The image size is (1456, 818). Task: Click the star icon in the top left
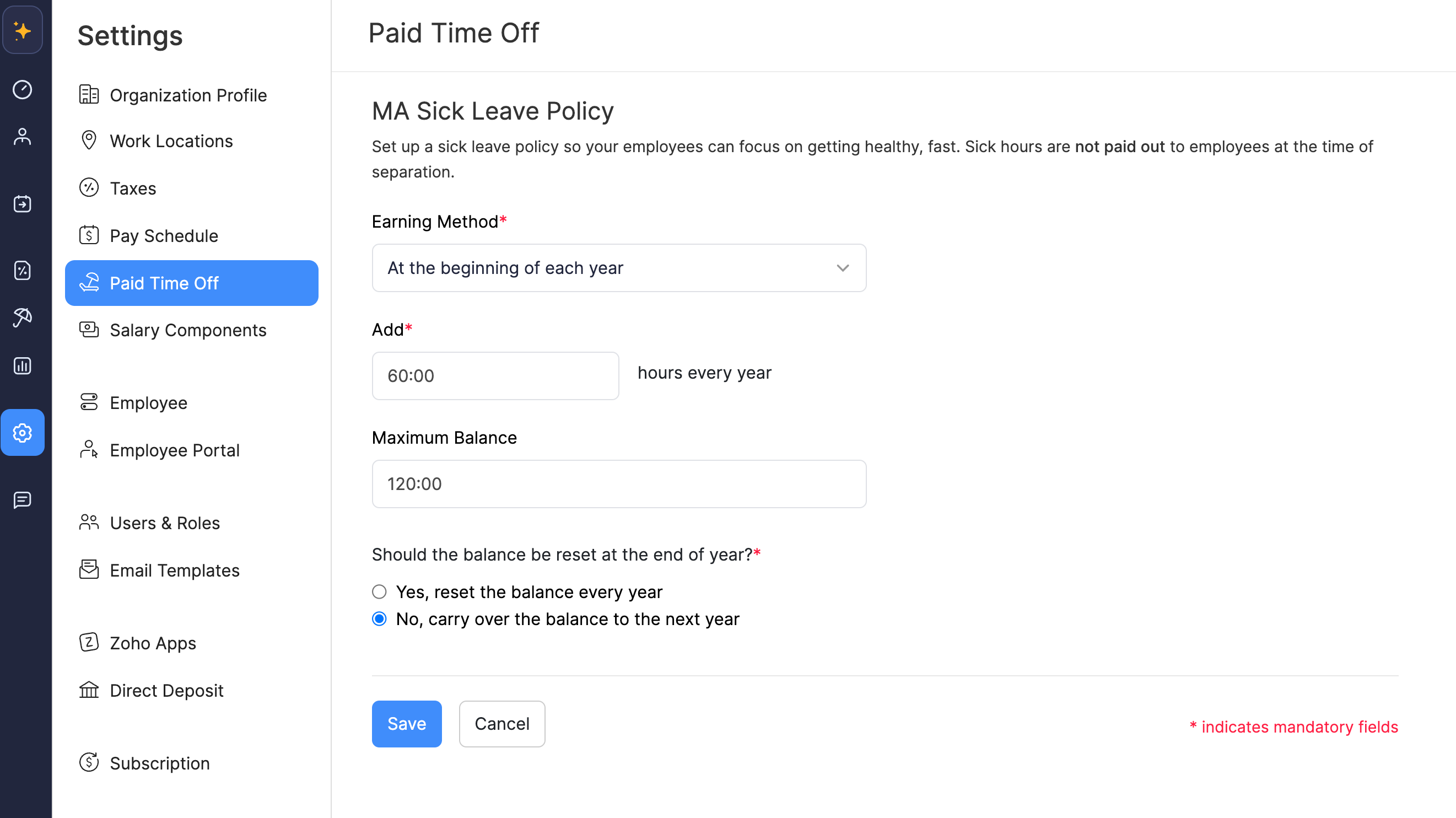[x=25, y=31]
